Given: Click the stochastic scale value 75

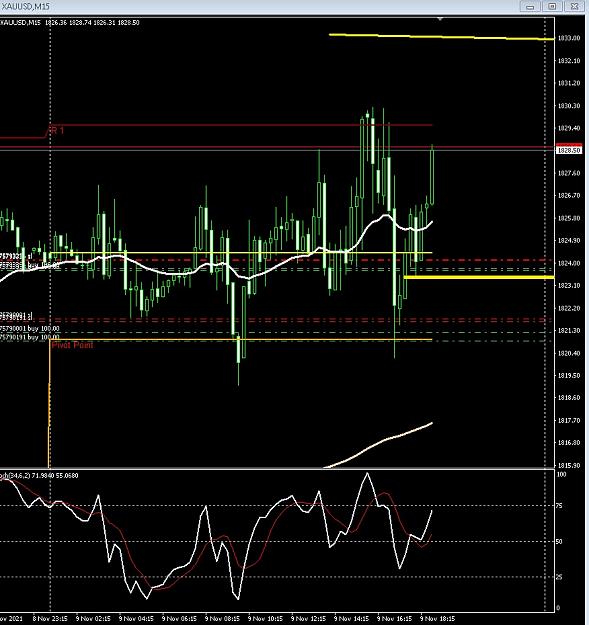Looking at the screenshot, I should click(560, 506).
